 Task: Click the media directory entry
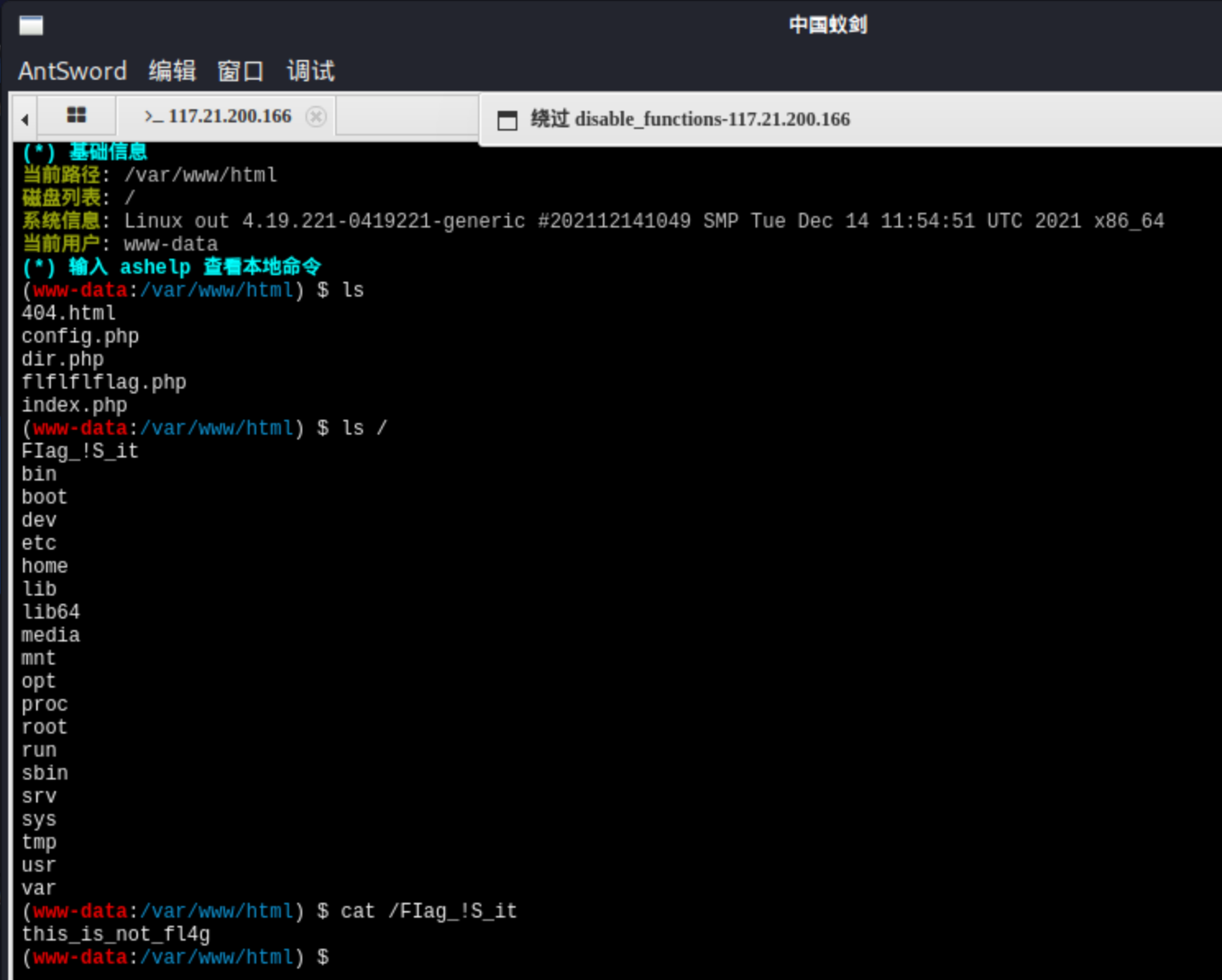pyautogui.click(x=51, y=635)
